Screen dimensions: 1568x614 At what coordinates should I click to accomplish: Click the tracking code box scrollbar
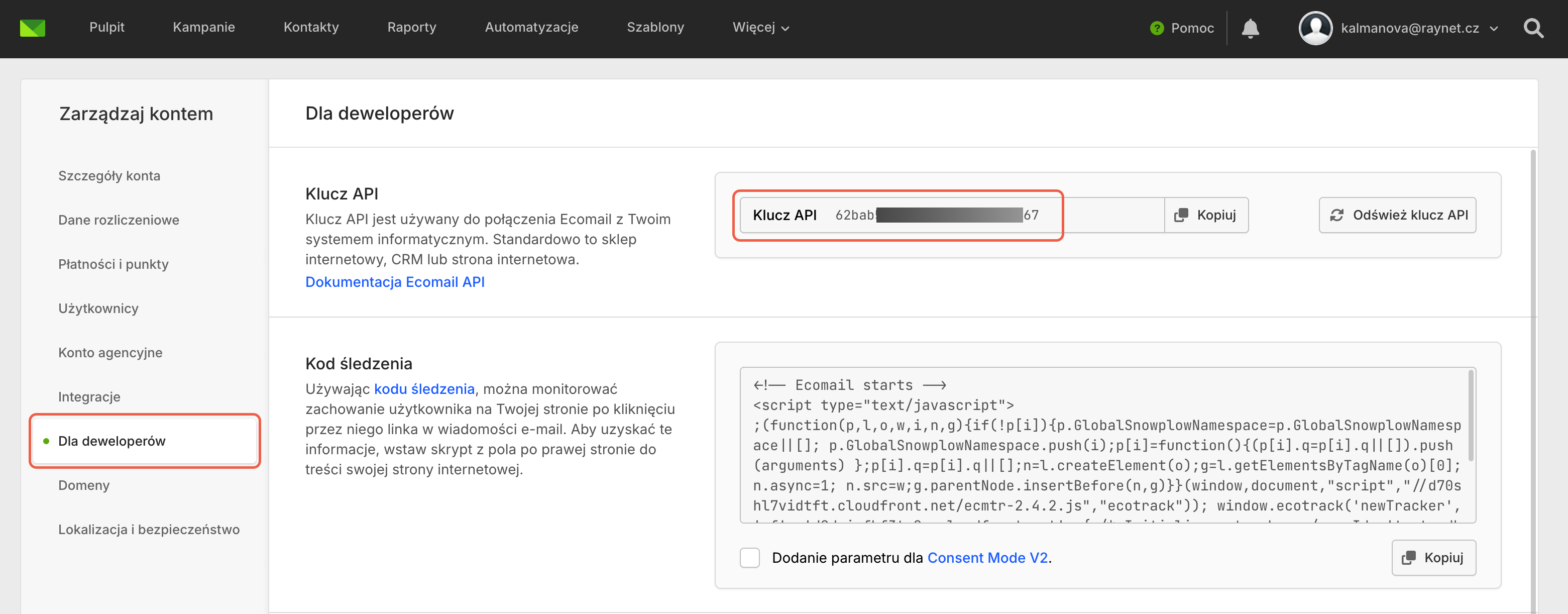pyautogui.click(x=1471, y=416)
